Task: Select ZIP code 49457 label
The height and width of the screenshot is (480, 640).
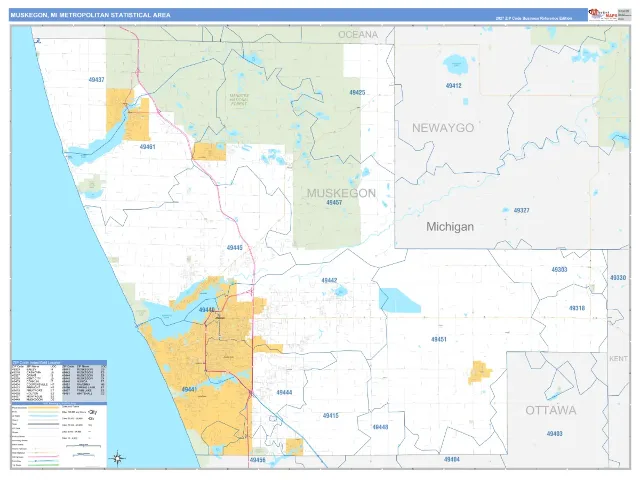Action: [x=334, y=202]
